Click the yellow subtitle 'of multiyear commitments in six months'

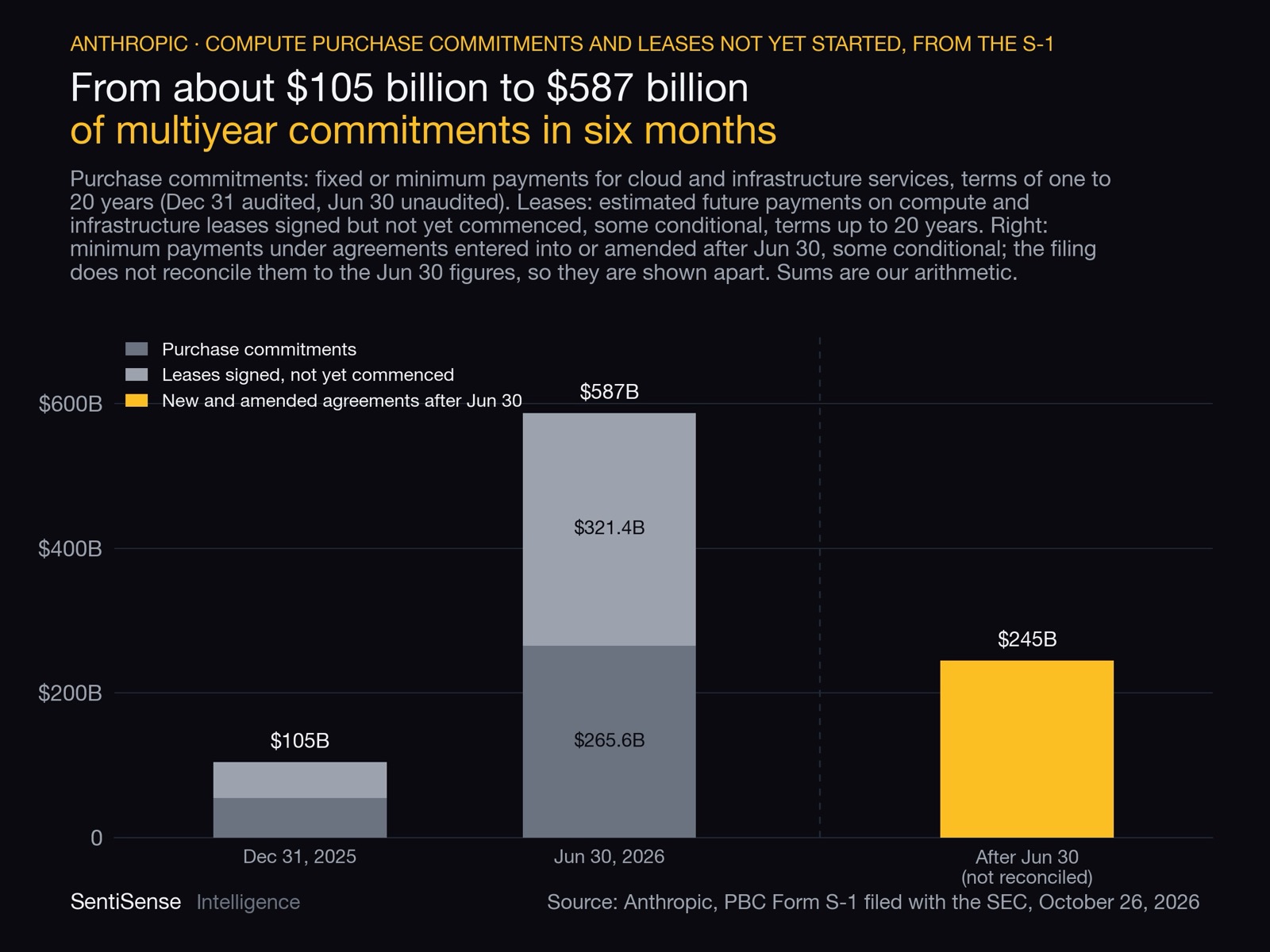pyautogui.click(x=423, y=131)
